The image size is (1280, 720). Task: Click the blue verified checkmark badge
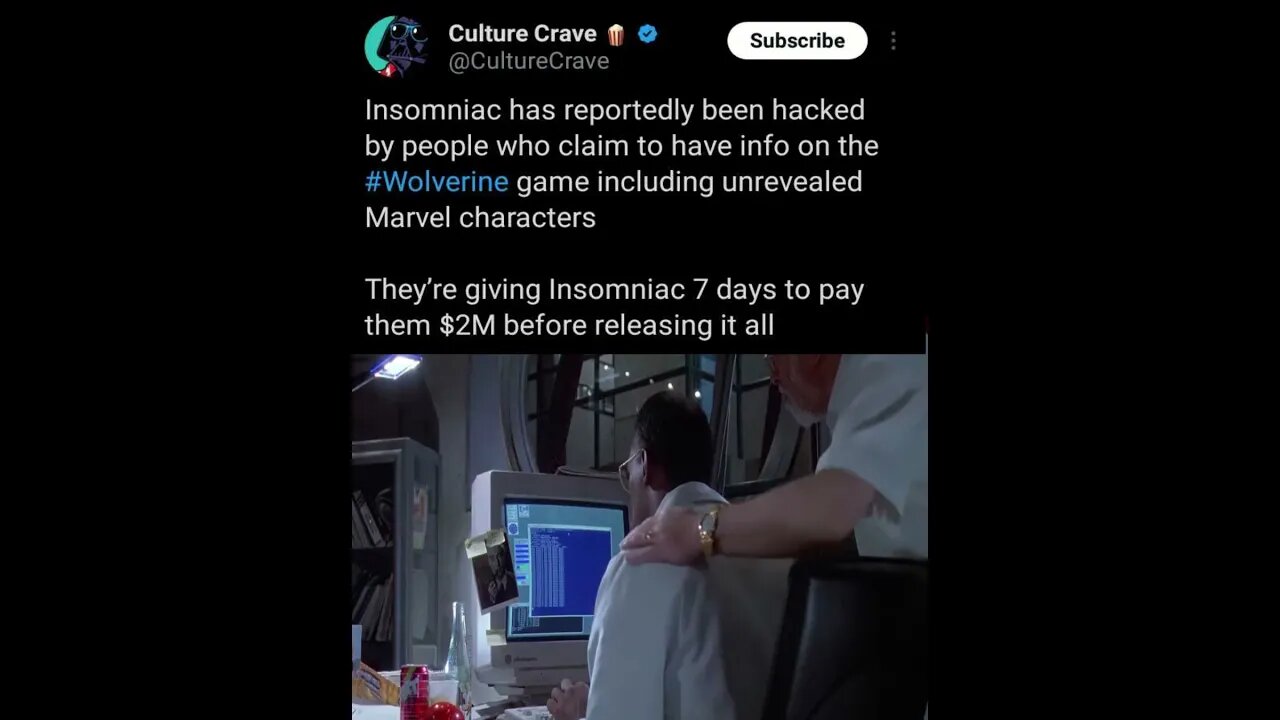648,34
